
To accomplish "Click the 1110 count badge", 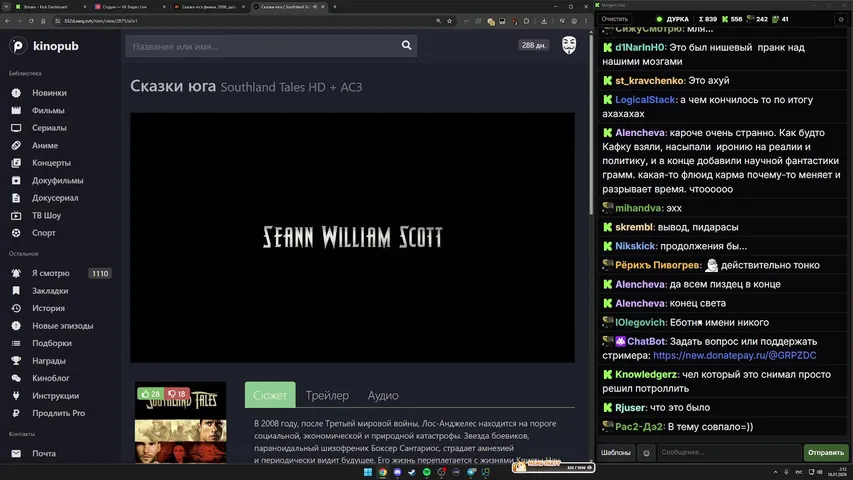I will pyautogui.click(x=100, y=274).
